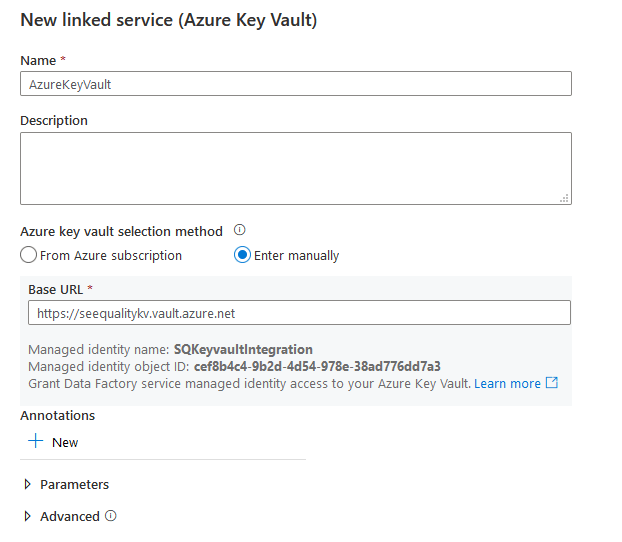Click the Advanced section heading text
622x542 pixels.
coord(69,516)
